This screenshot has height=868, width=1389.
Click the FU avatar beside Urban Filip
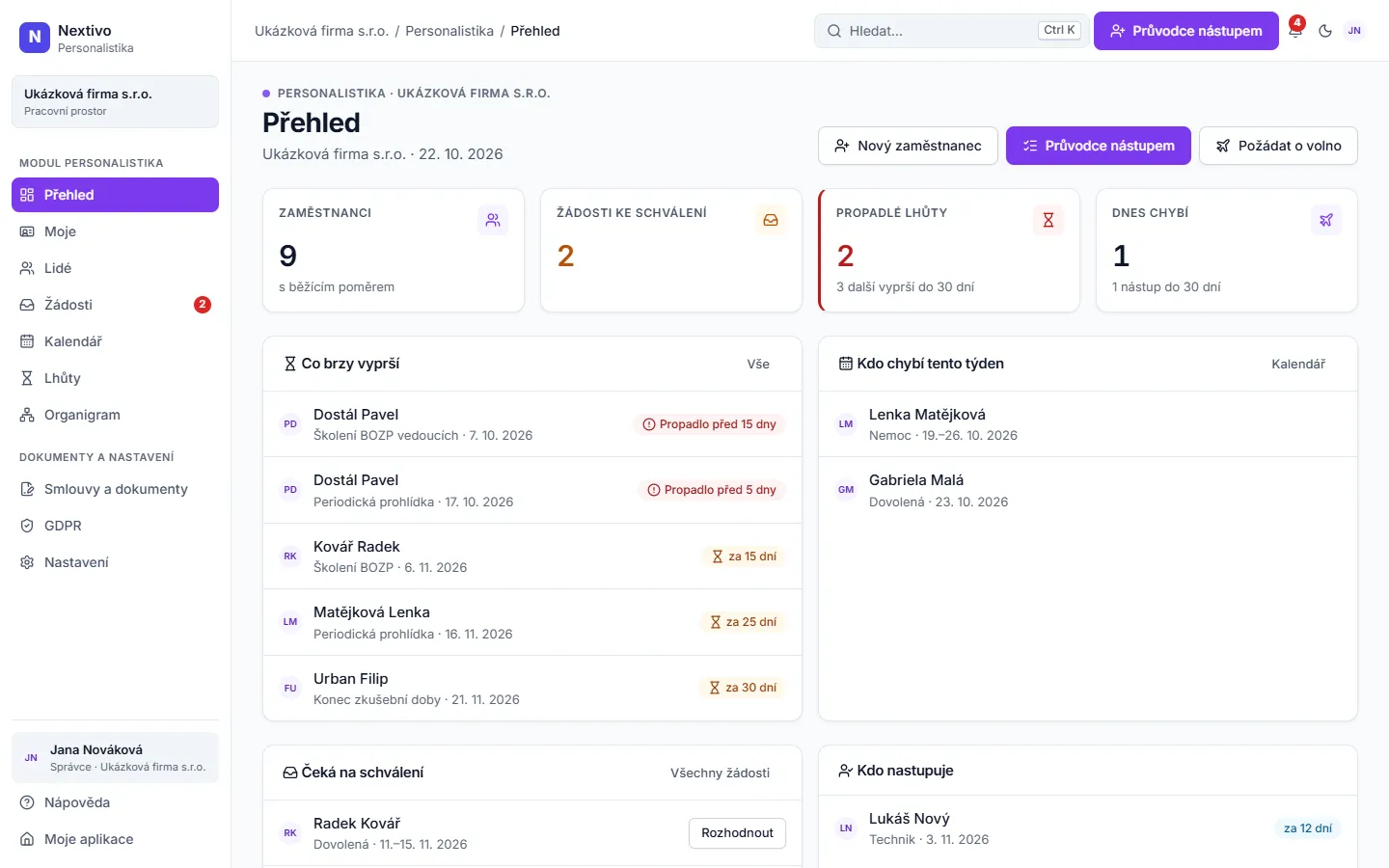click(290, 689)
